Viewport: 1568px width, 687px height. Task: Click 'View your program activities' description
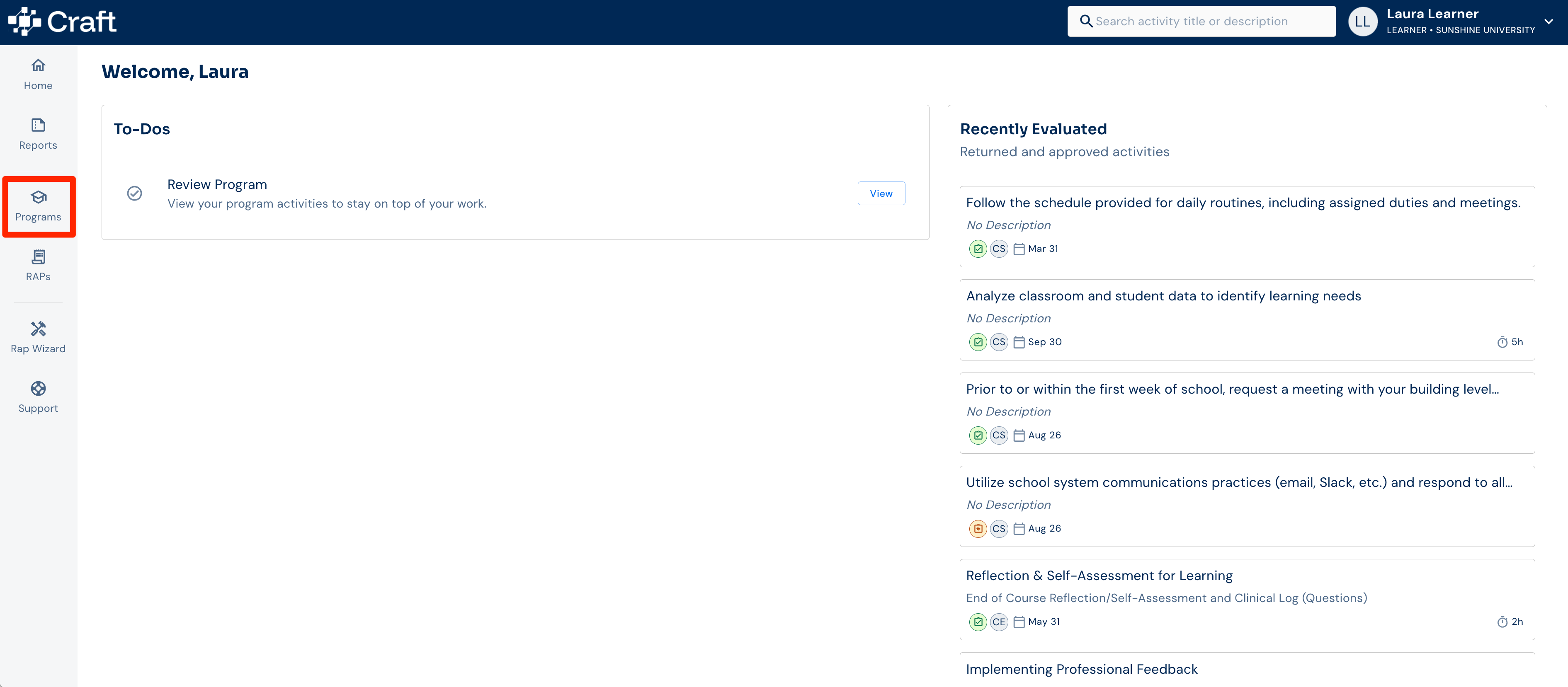pyautogui.click(x=327, y=204)
